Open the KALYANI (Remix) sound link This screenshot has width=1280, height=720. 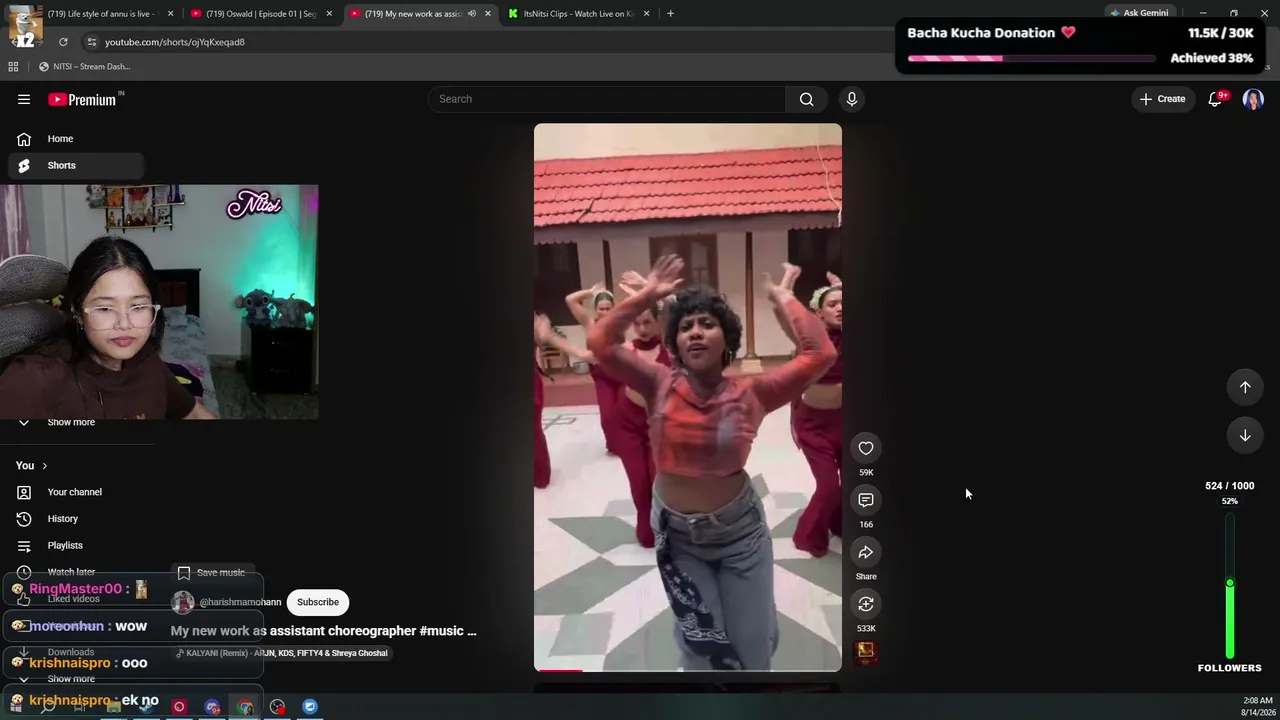click(x=282, y=653)
